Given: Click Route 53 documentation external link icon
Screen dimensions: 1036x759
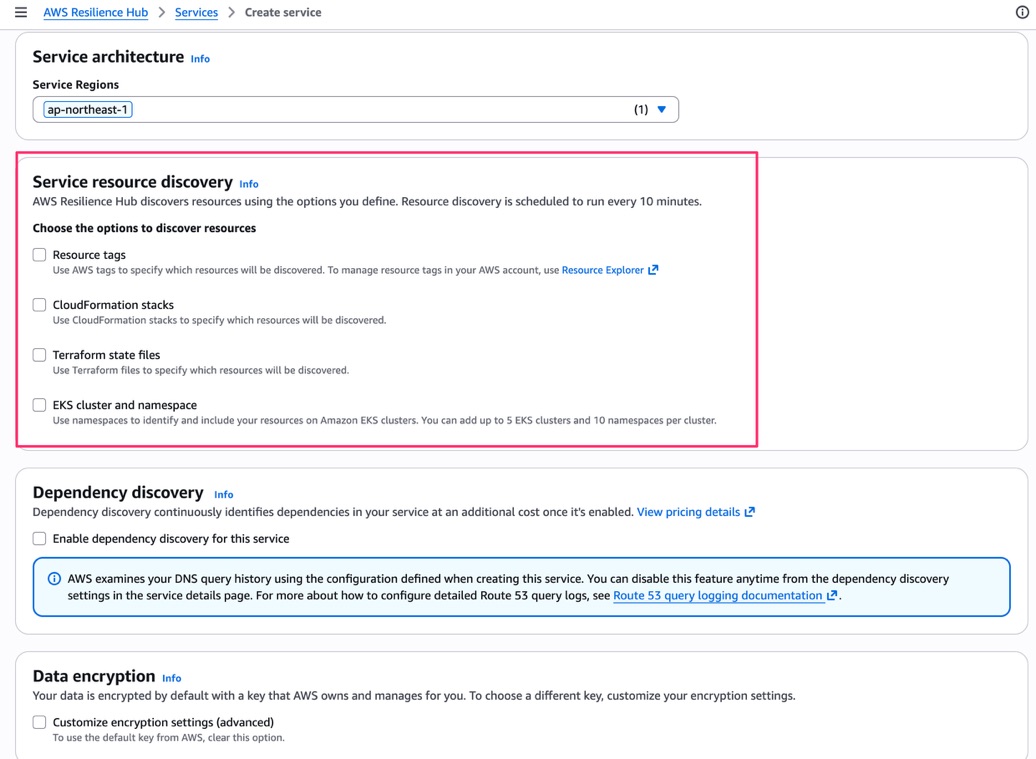Looking at the screenshot, I should click(x=832, y=595).
